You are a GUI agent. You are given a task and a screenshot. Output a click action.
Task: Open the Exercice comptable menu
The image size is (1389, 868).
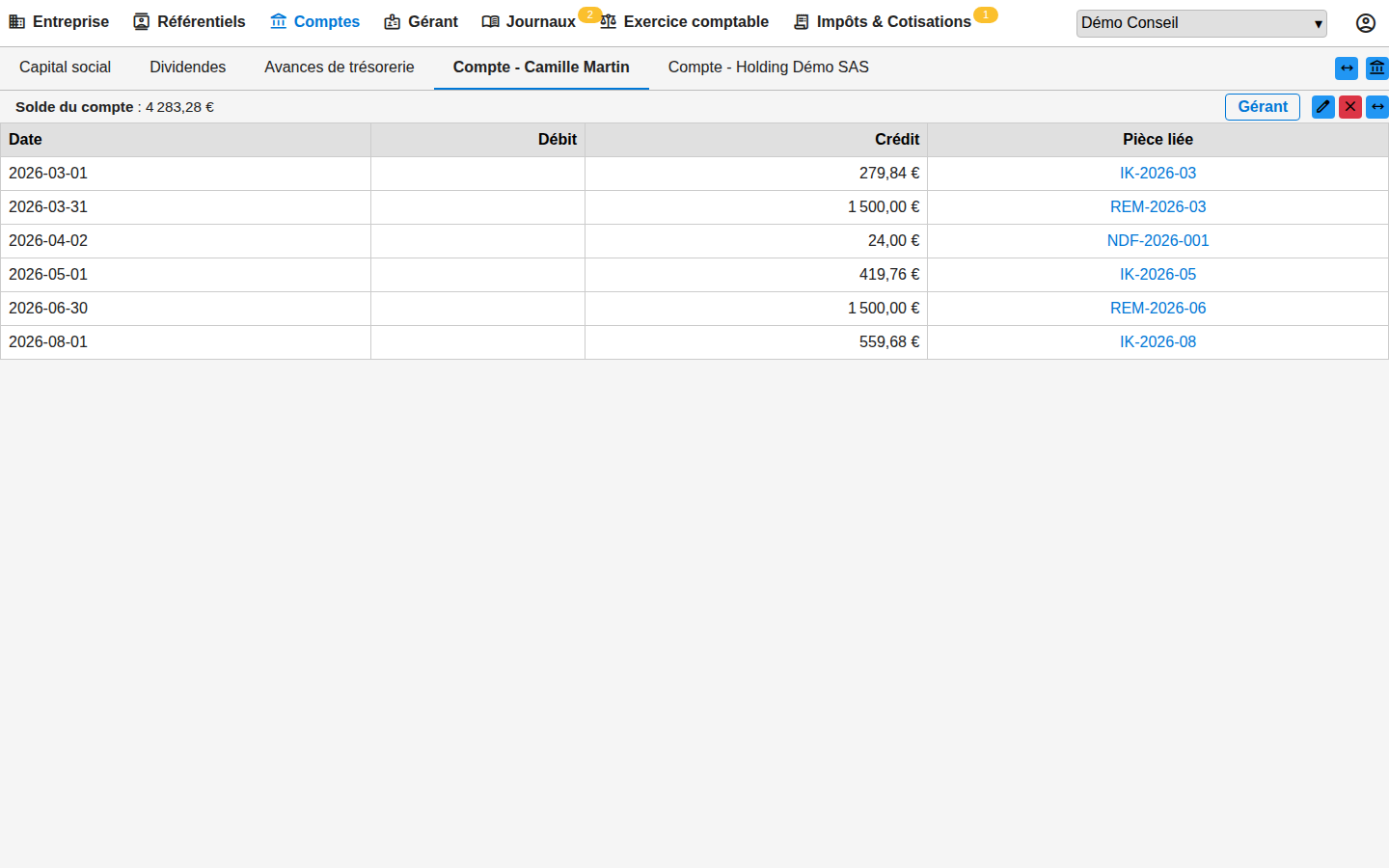(x=684, y=21)
